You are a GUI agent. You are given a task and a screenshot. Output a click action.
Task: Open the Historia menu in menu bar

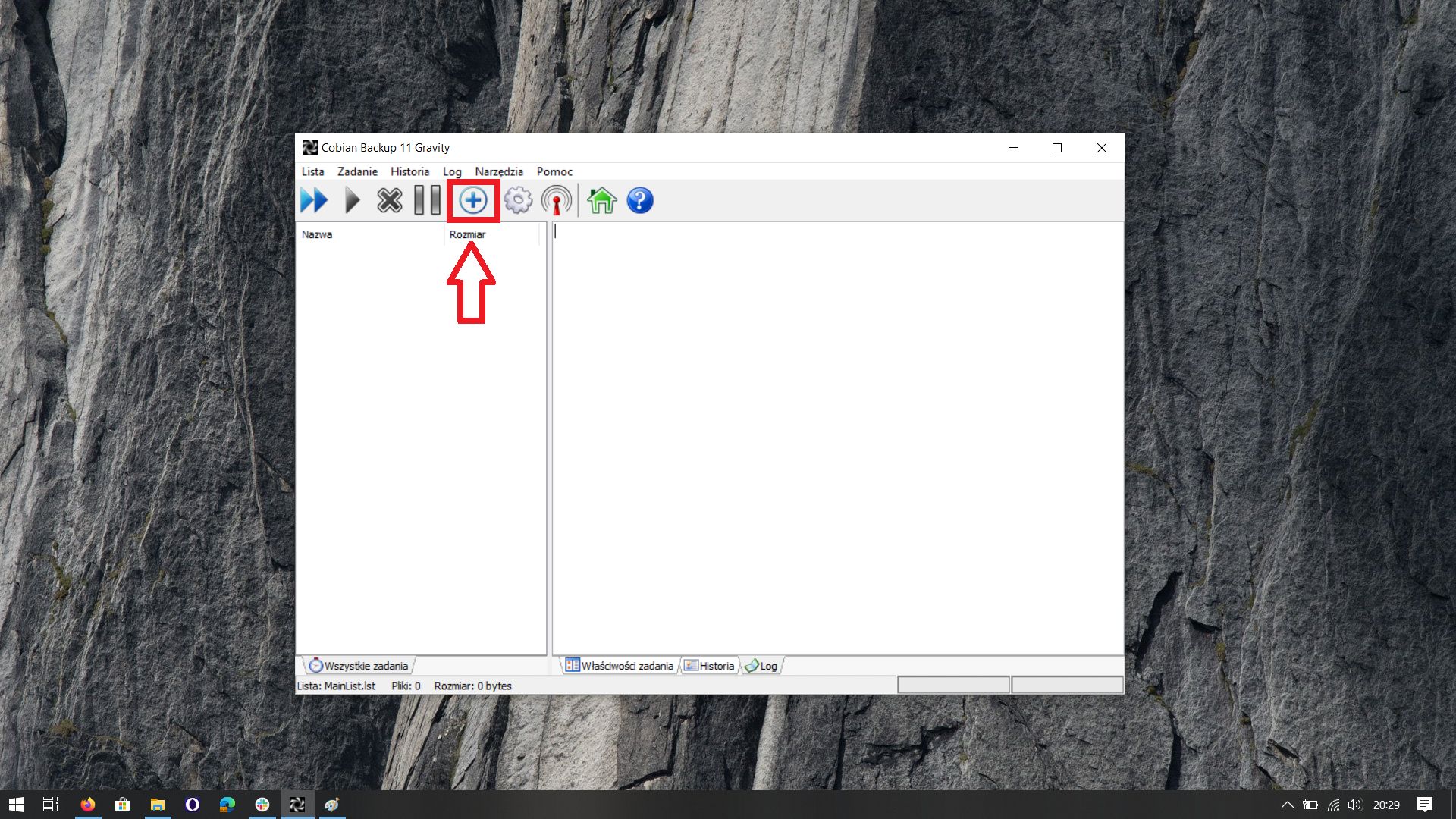[409, 171]
